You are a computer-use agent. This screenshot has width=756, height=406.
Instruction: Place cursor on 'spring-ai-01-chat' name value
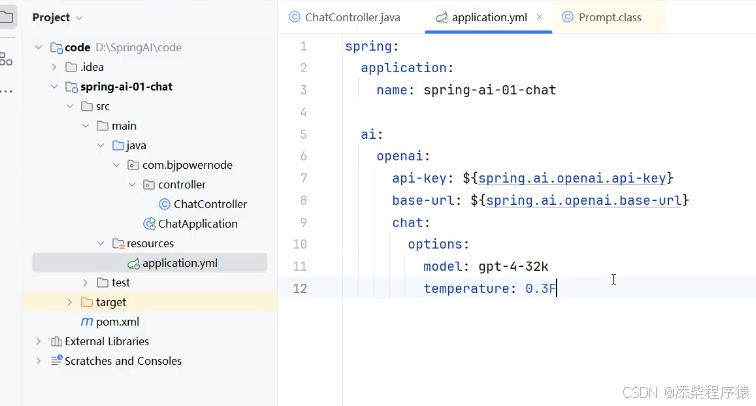489,90
